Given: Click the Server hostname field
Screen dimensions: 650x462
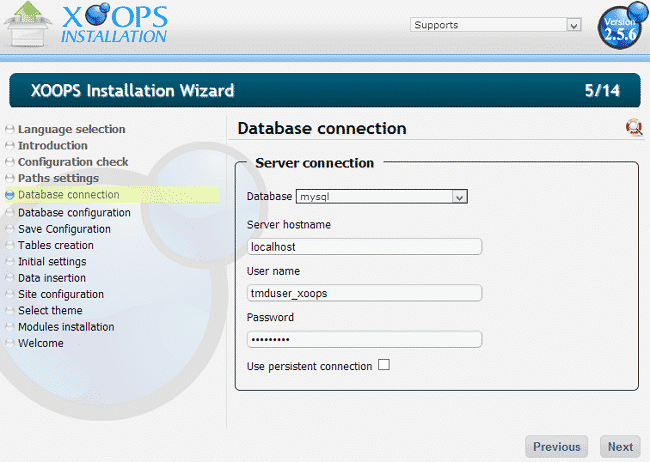Looking at the screenshot, I should point(364,246).
